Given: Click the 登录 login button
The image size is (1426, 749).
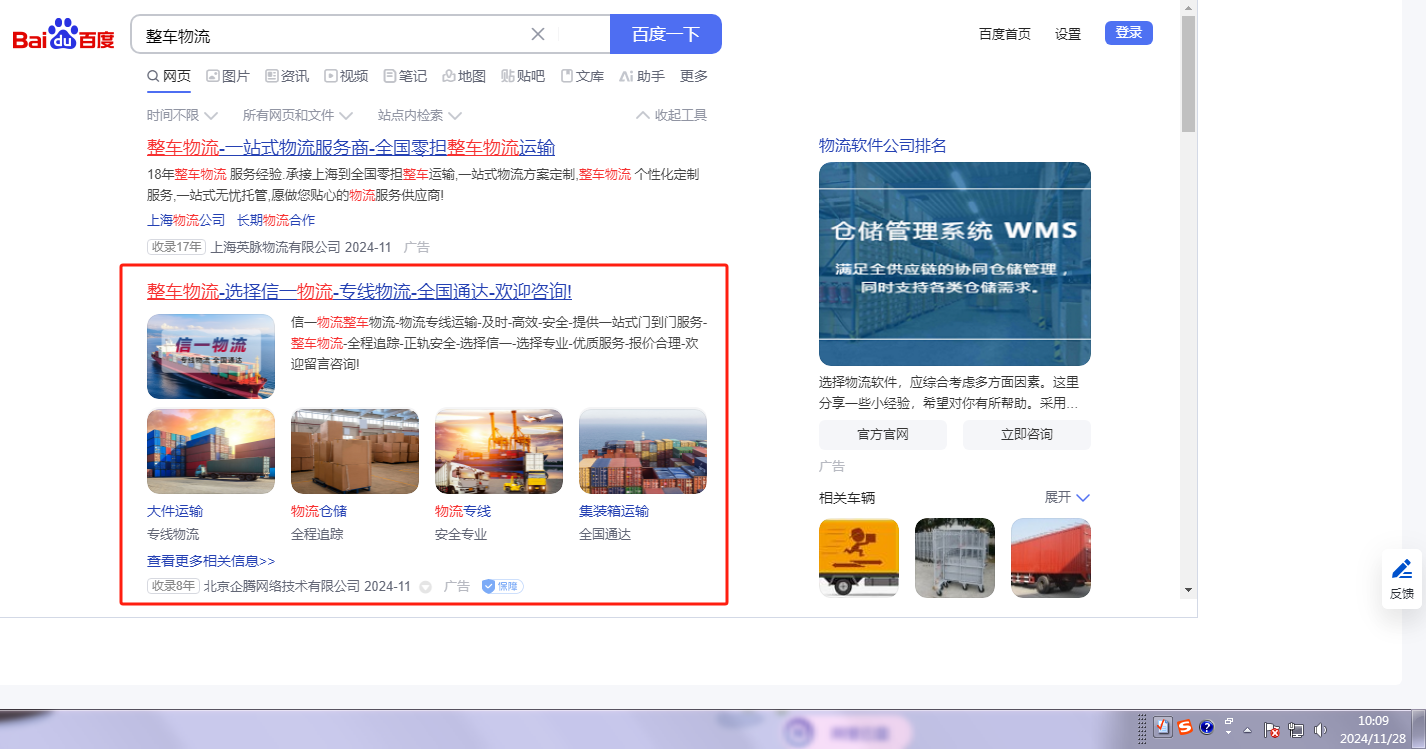Looking at the screenshot, I should coord(1129,33).
